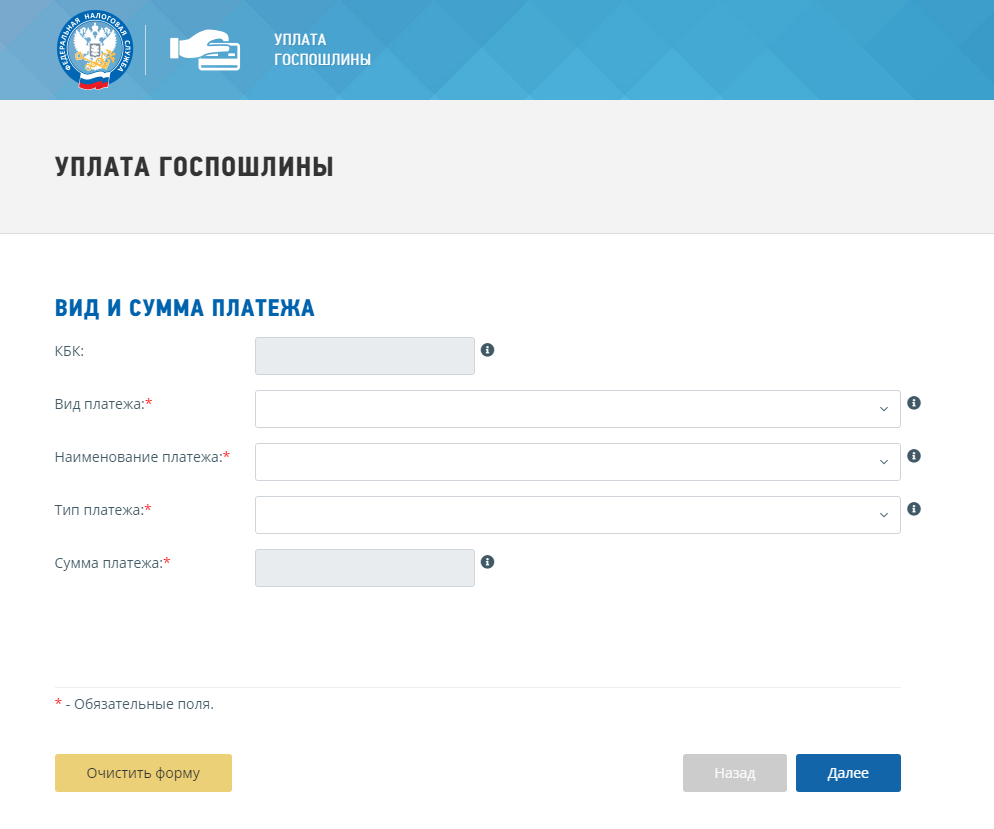Click the Federal Tax Service emblem logo
This screenshot has width=994, height=829.
(x=94, y=49)
